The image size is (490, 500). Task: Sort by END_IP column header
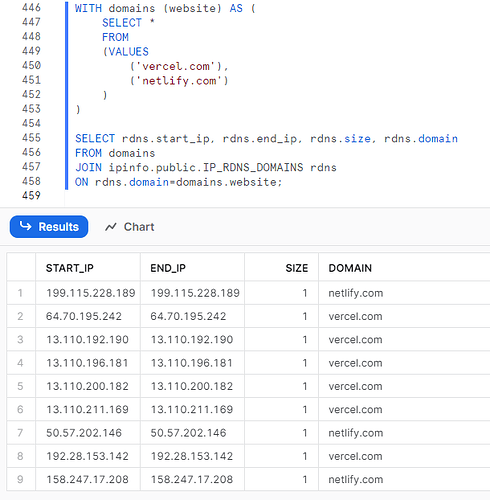tap(168, 268)
